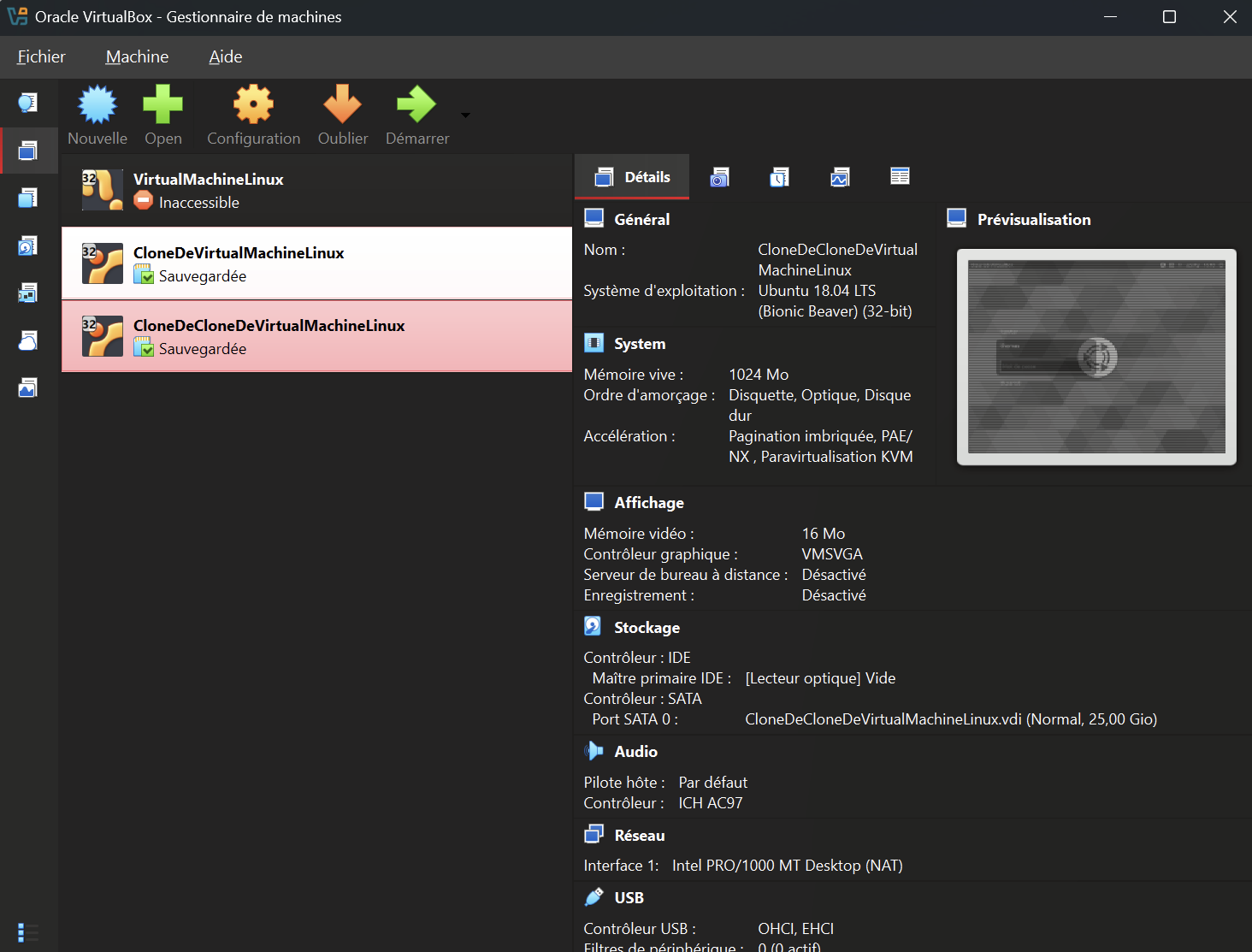This screenshot has width=1252, height=952.
Task: Select the inaccessible VirtualMachineLinux entry
Action: 316,190
